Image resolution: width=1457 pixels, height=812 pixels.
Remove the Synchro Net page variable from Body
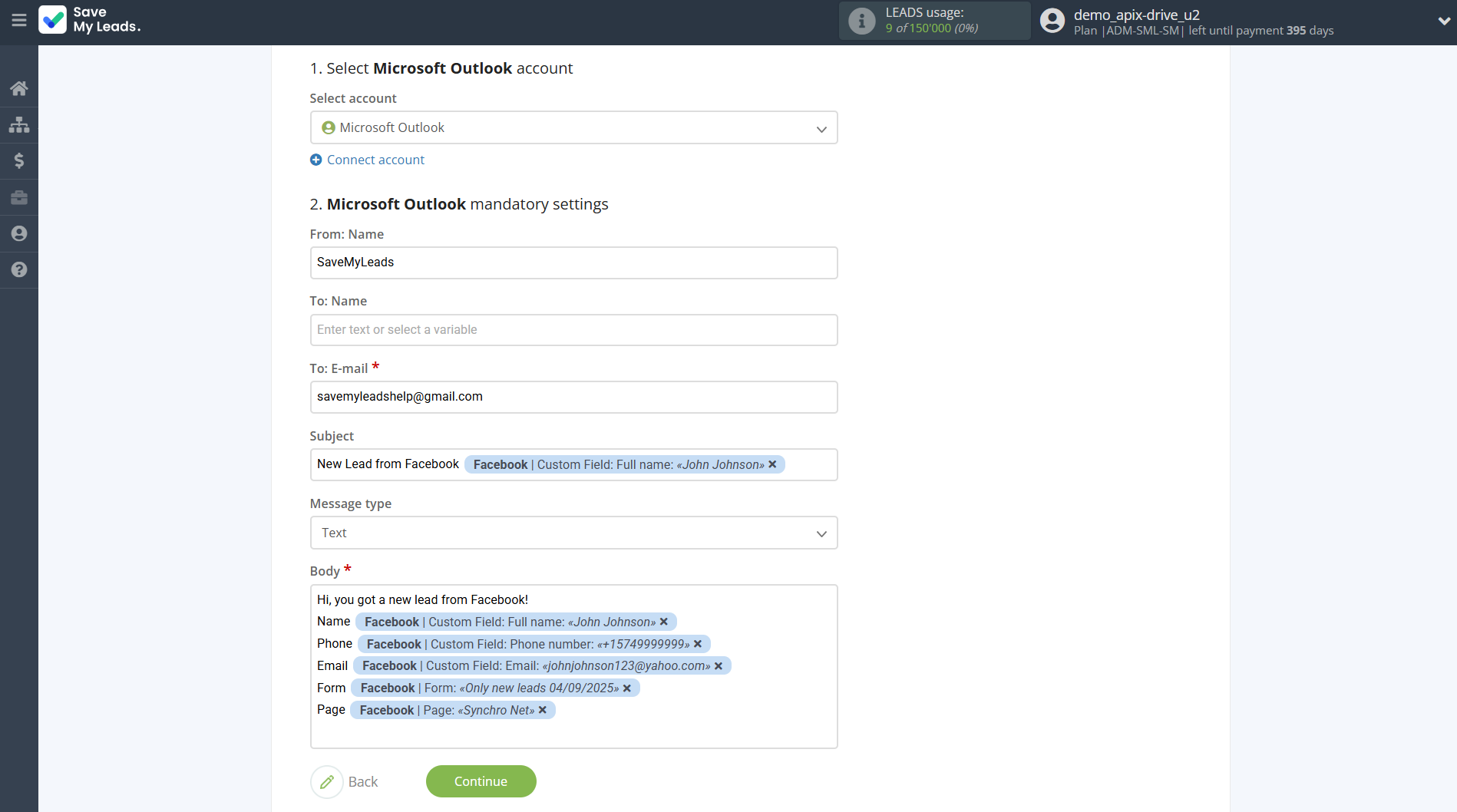(543, 710)
